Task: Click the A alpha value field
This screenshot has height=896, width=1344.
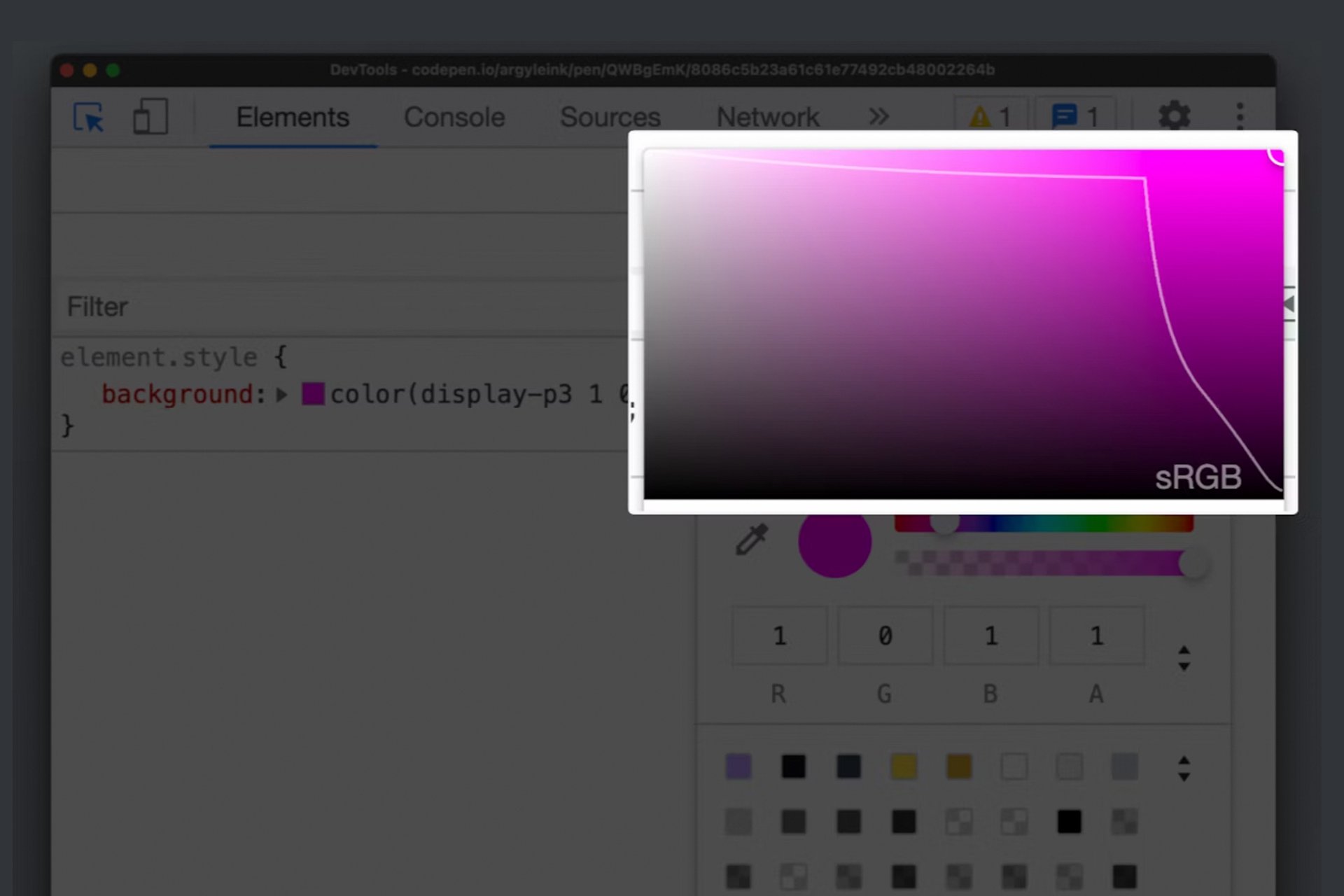Action: click(x=1096, y=636)
